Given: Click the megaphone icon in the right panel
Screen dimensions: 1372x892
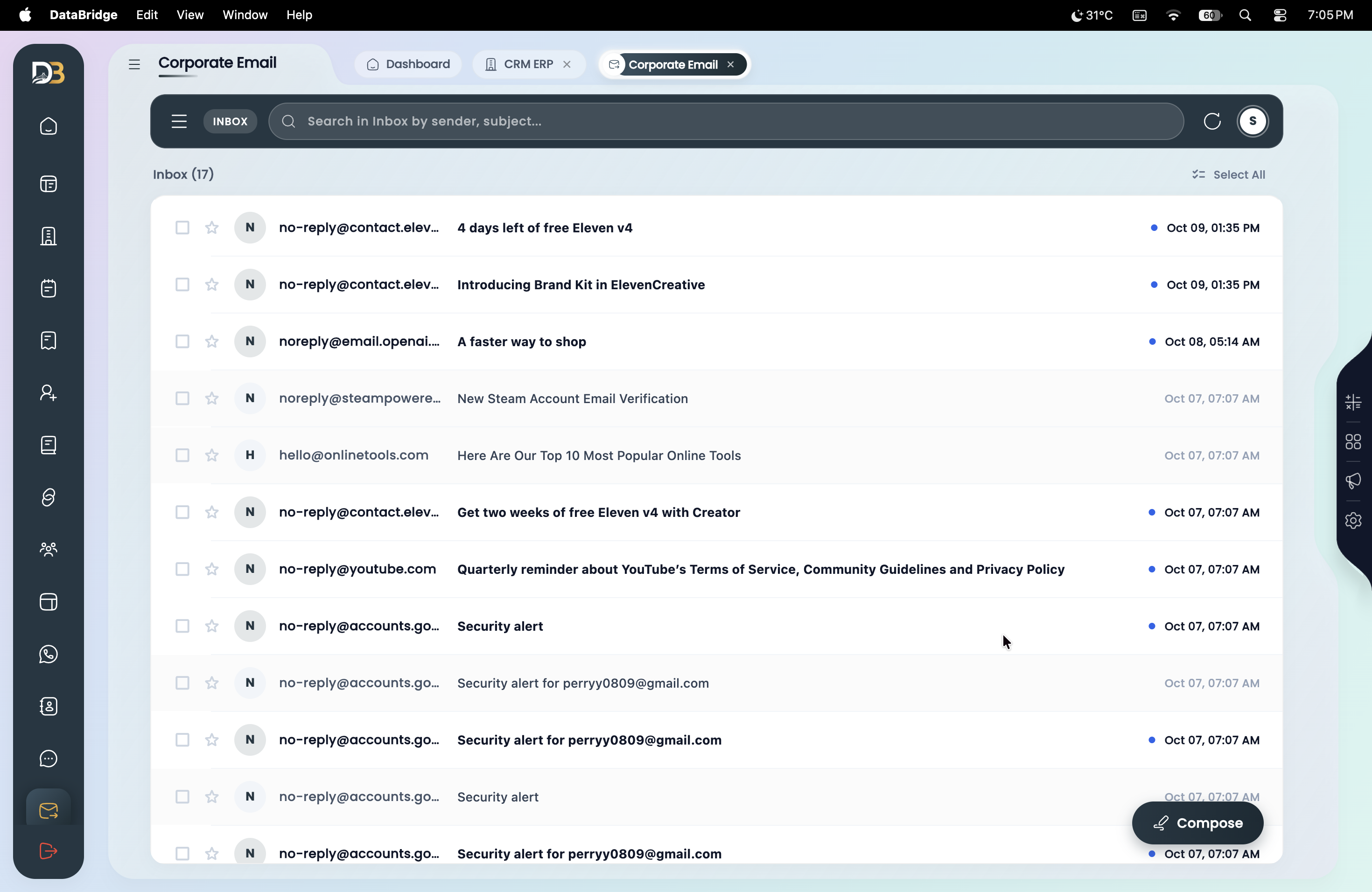Looking at the screenshot, I should 1353,481.
